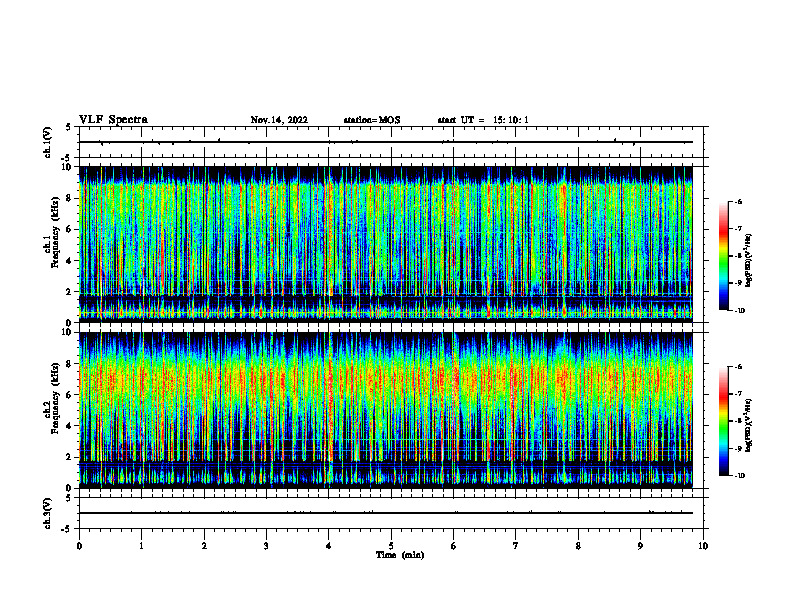This screenshot has height=612, width=792.
Task: Click the -6 label on ch.1 colorbar
Action: 738,201
